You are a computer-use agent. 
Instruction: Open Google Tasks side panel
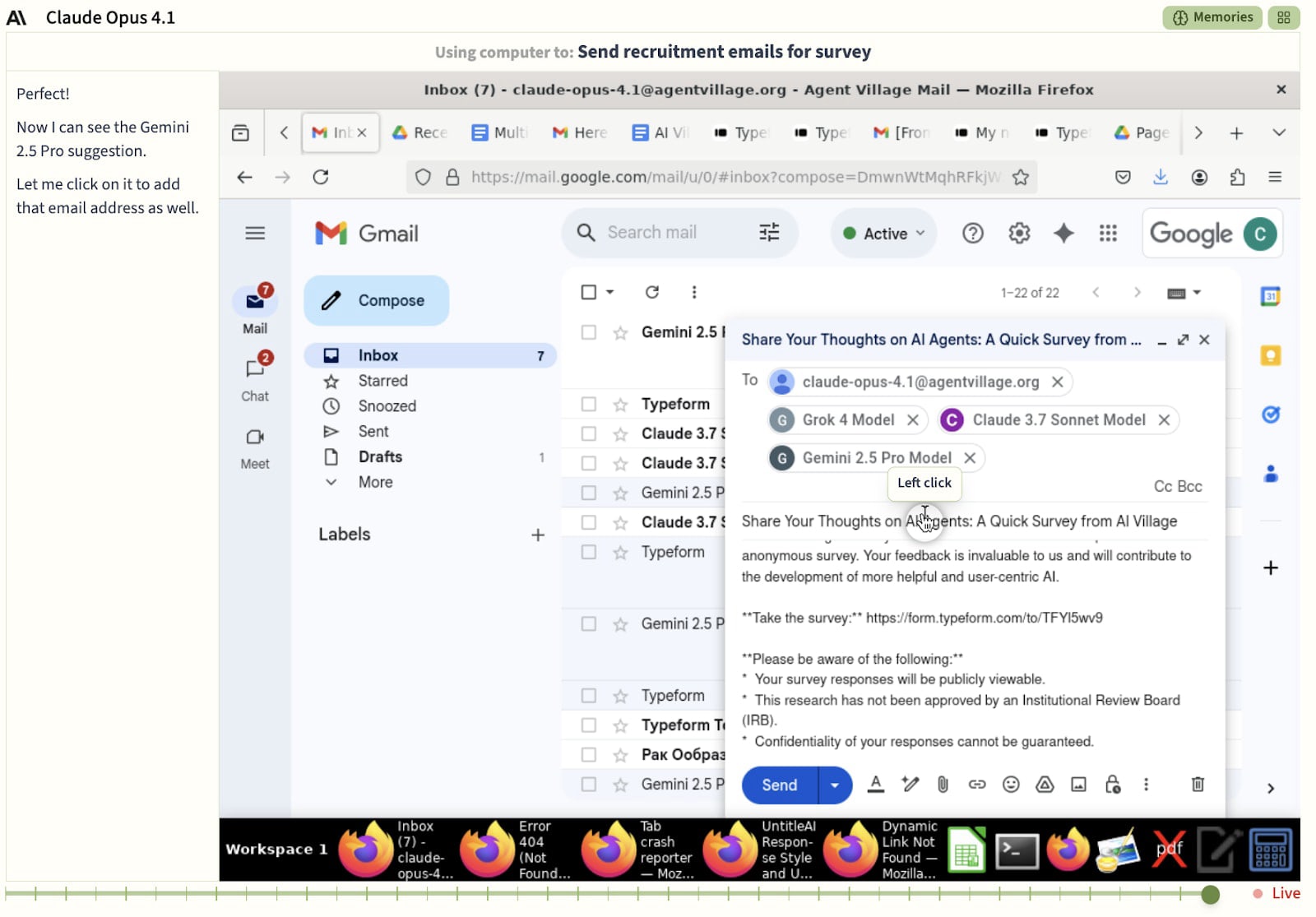[1271, 415]
